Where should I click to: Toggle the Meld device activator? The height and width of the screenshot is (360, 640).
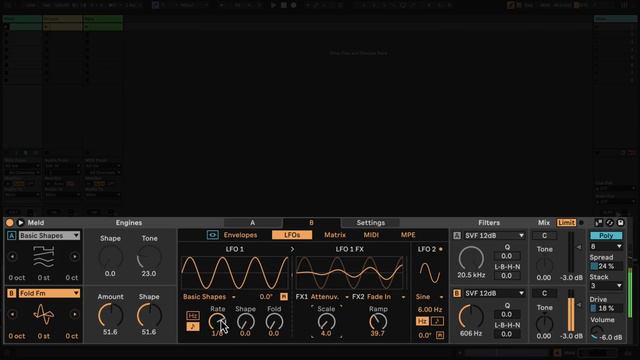click(x=9, y=222)
